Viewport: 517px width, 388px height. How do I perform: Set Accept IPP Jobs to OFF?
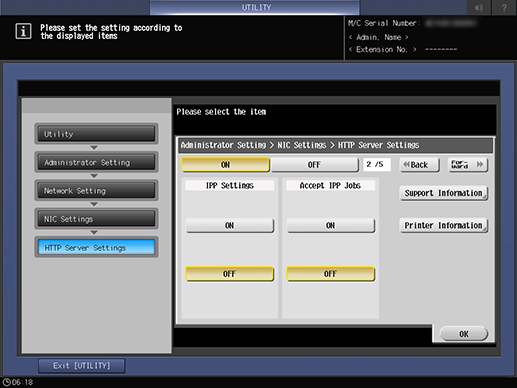coord(331,274)
